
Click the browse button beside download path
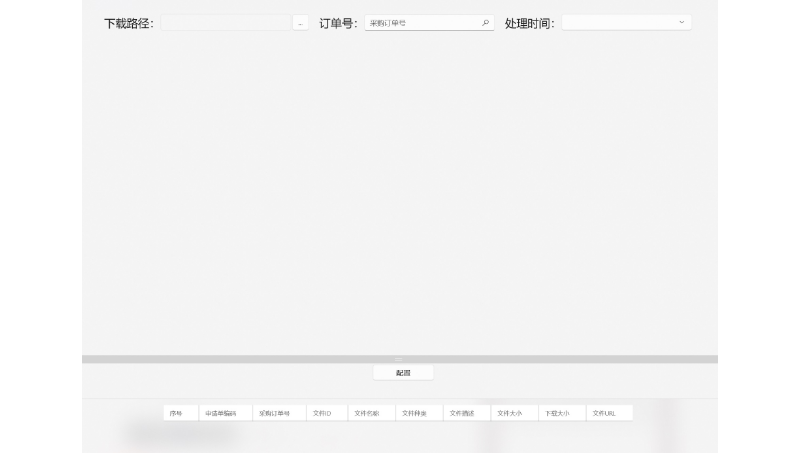coord(300,23)
